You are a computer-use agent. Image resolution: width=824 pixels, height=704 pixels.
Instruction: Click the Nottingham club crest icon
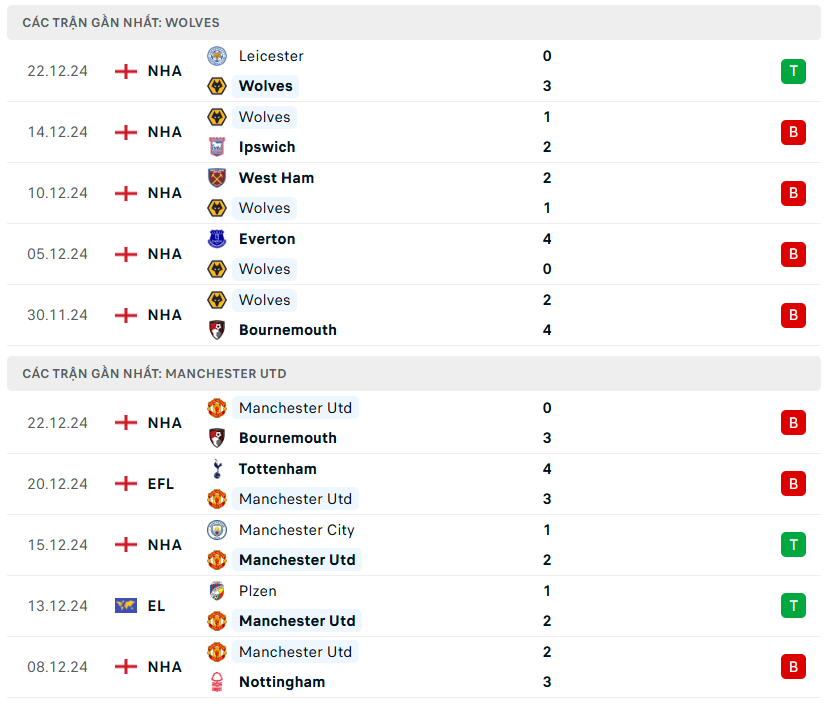pyautogui.click(x=216, y=682)
